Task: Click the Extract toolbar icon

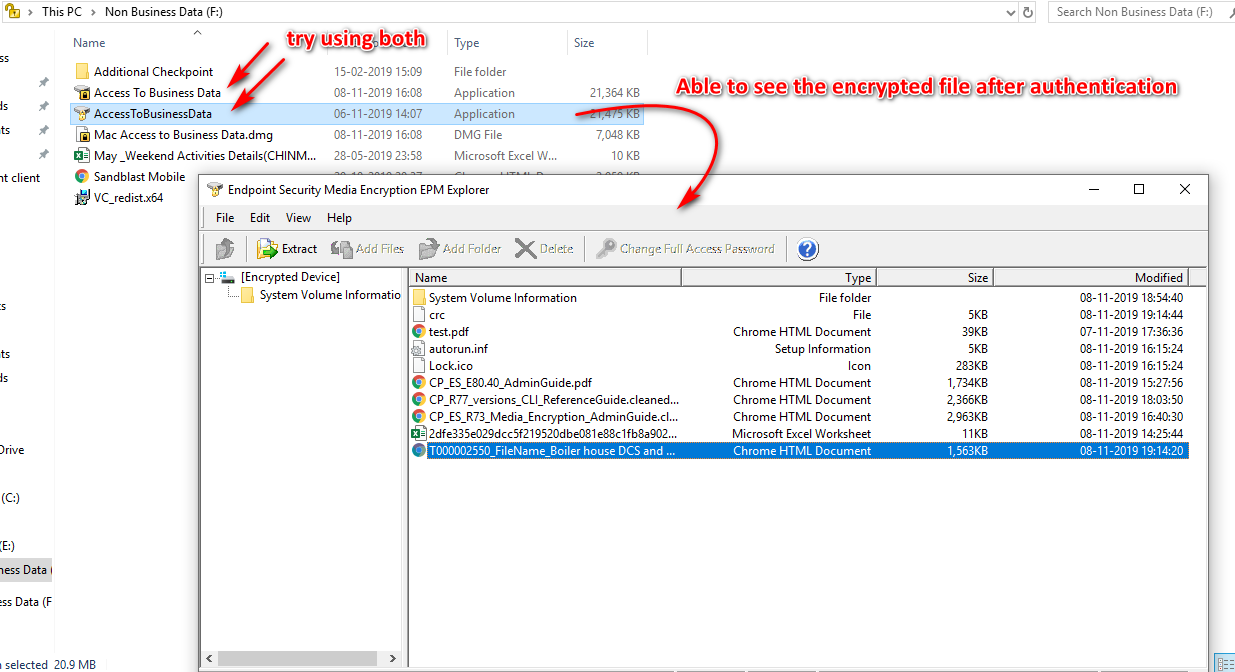Action: (x=267, y=249)
